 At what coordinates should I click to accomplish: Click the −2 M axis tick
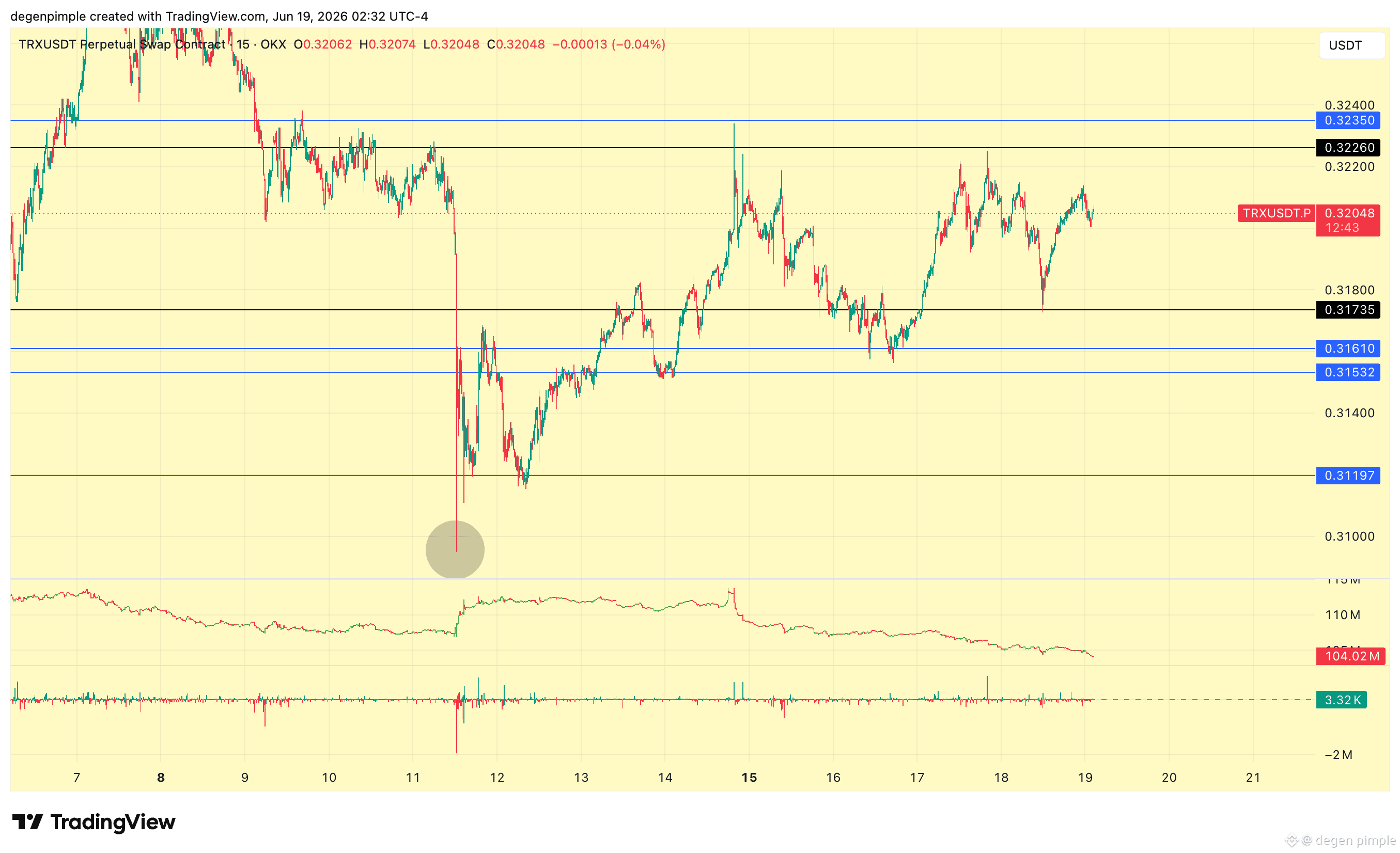tap(1338, 755)
